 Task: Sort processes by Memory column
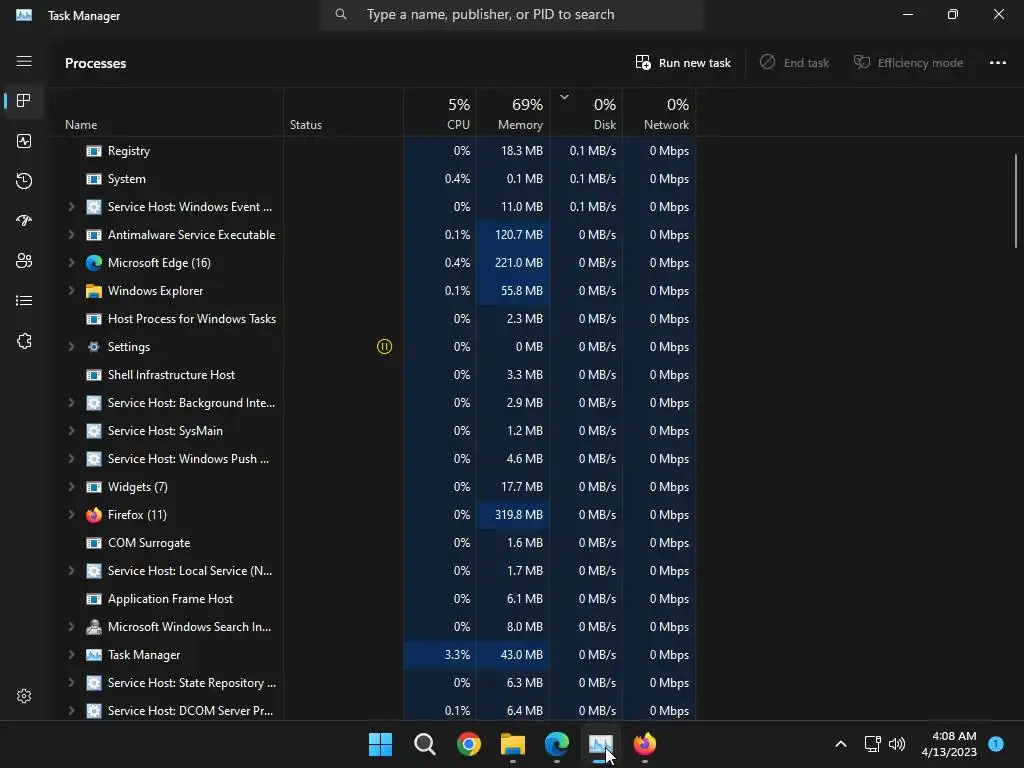[513, 113]
